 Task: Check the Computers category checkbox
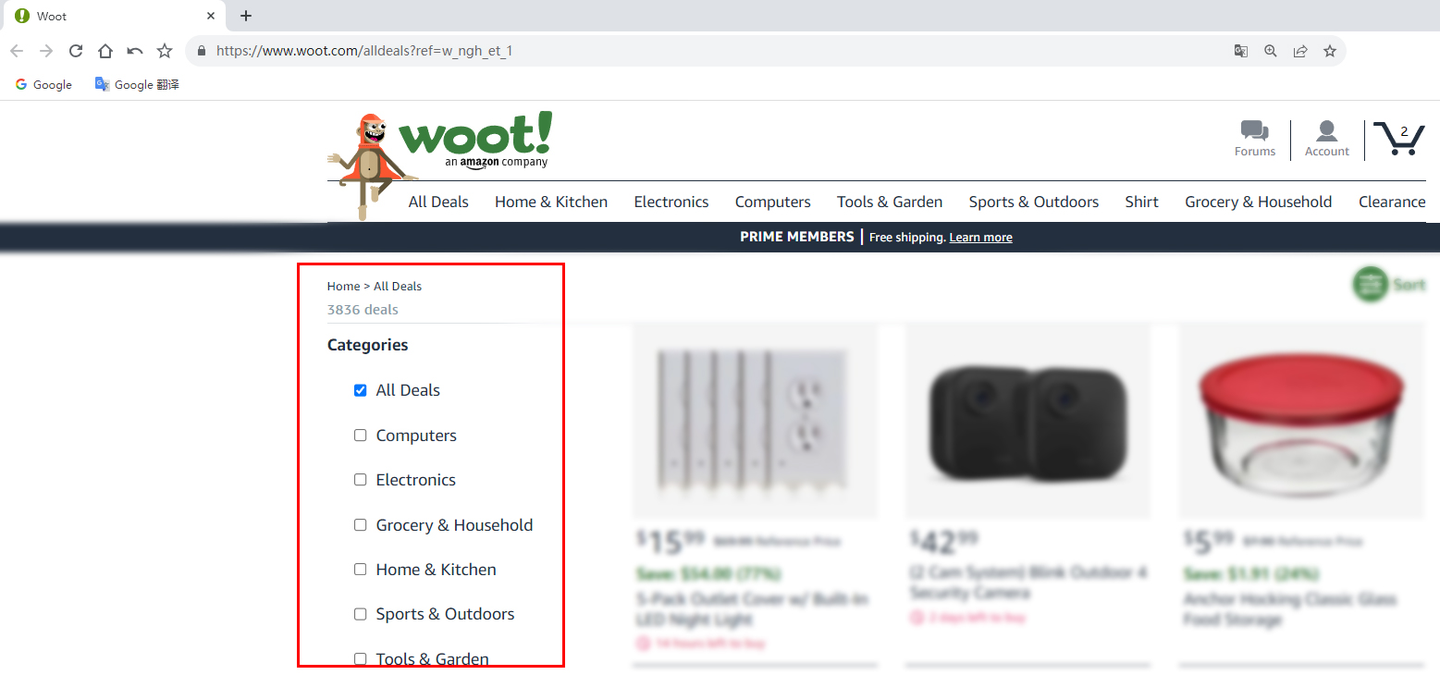(x=360, y=435)
